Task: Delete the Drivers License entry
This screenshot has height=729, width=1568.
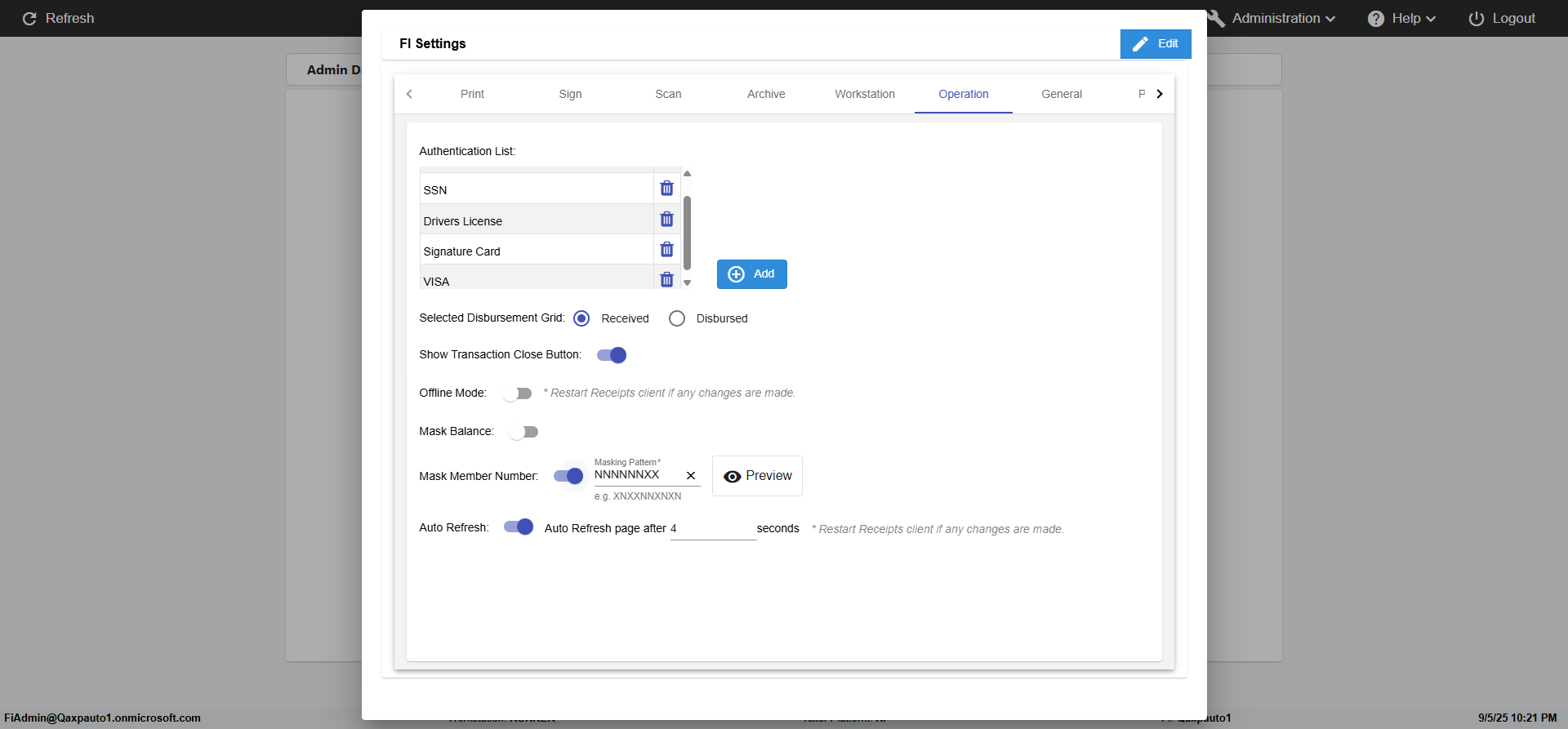Action: (666, 220)
